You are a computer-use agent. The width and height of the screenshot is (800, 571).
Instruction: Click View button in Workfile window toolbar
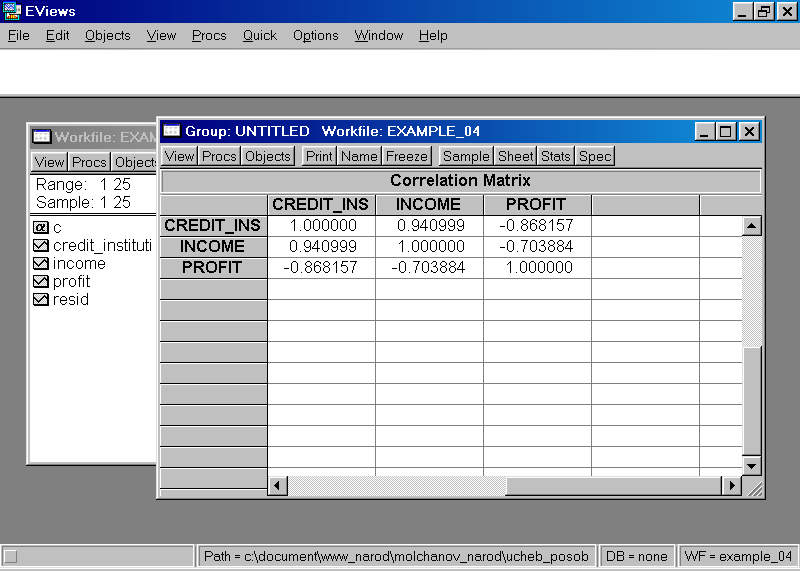49,162
